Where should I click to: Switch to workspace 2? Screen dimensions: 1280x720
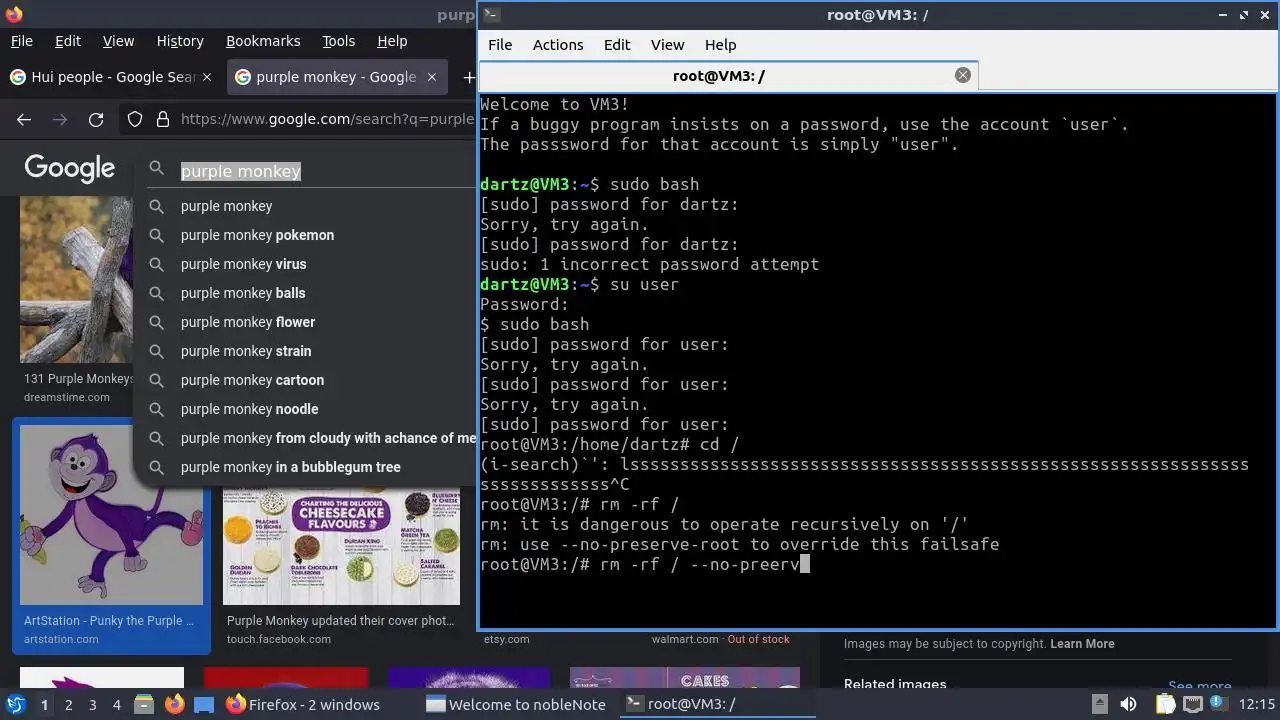point(68,705)
